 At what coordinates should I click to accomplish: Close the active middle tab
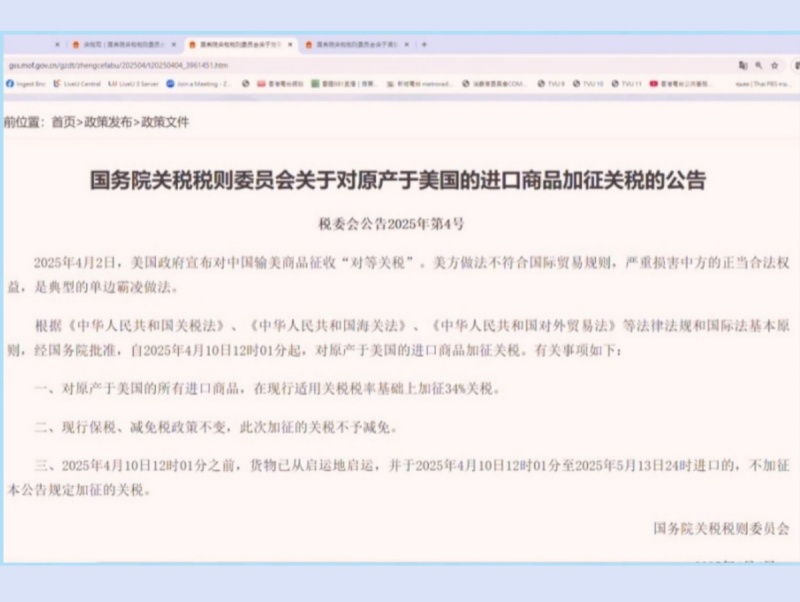tap(291, 44)
